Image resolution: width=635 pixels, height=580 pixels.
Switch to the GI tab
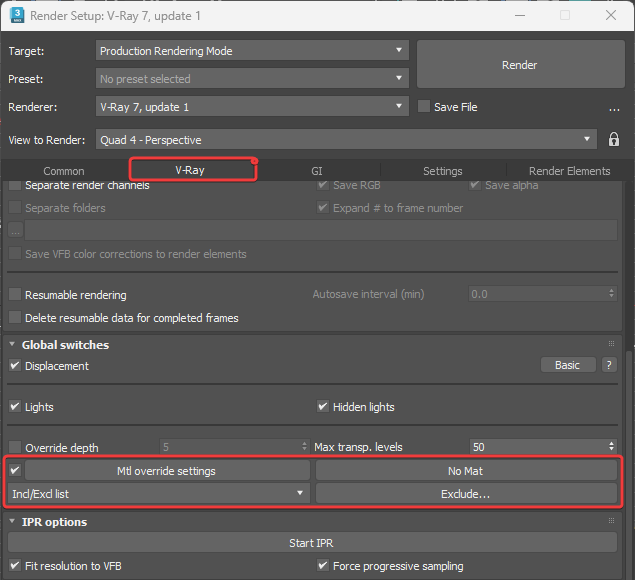tap(316, 171)
